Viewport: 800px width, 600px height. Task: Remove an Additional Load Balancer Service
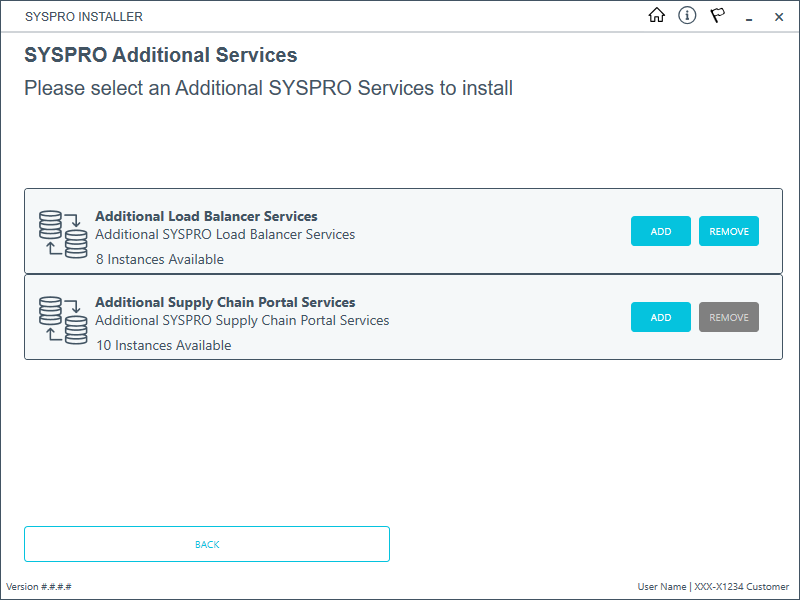729,231
